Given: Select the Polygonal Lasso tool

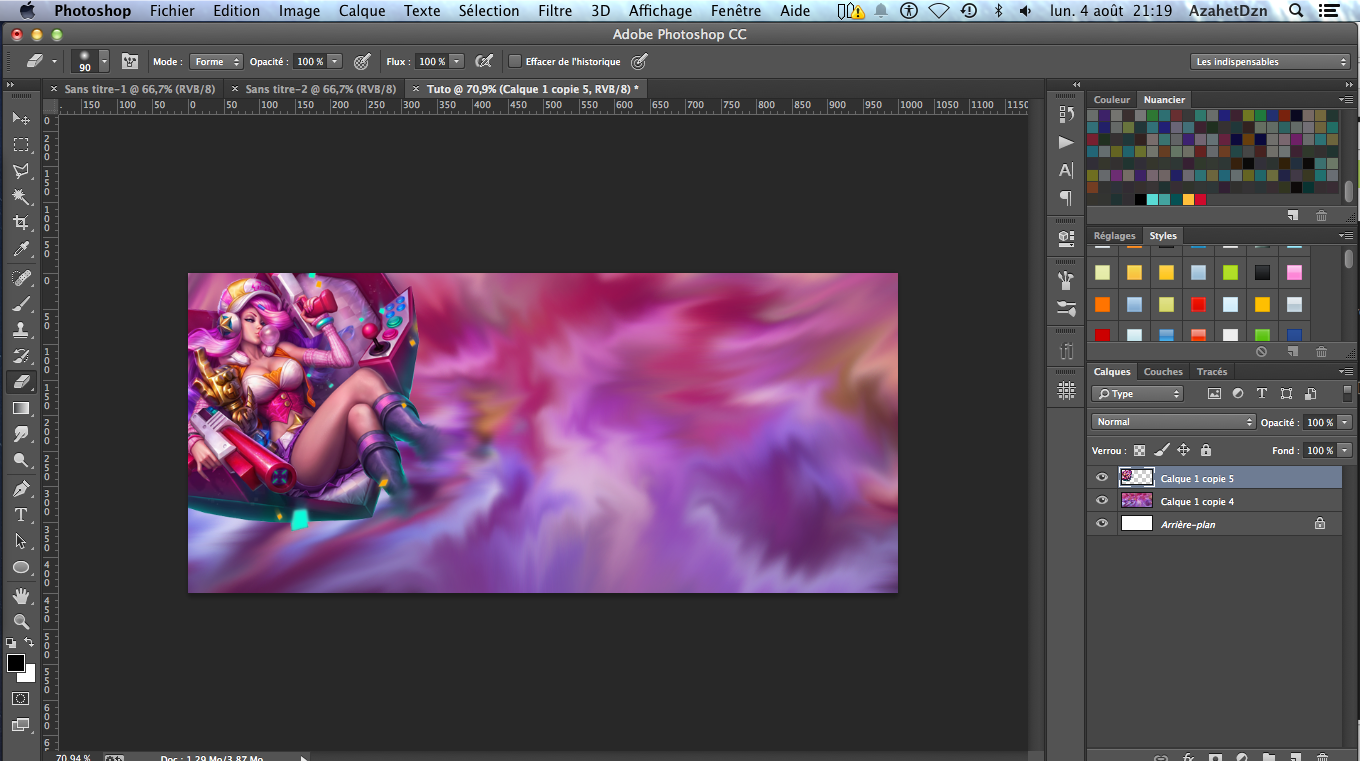Looking at the screenshot, I should pos(20,171).
